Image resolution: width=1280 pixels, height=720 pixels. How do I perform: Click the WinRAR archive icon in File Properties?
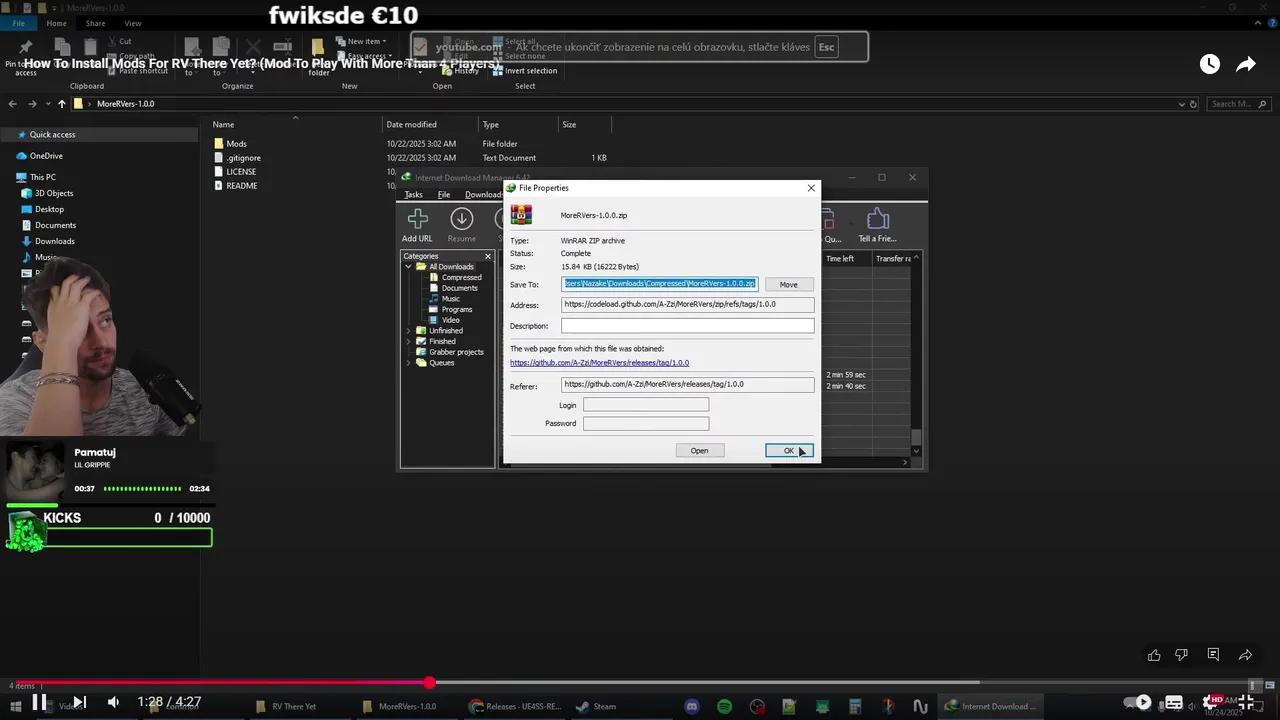click(521, 215)
